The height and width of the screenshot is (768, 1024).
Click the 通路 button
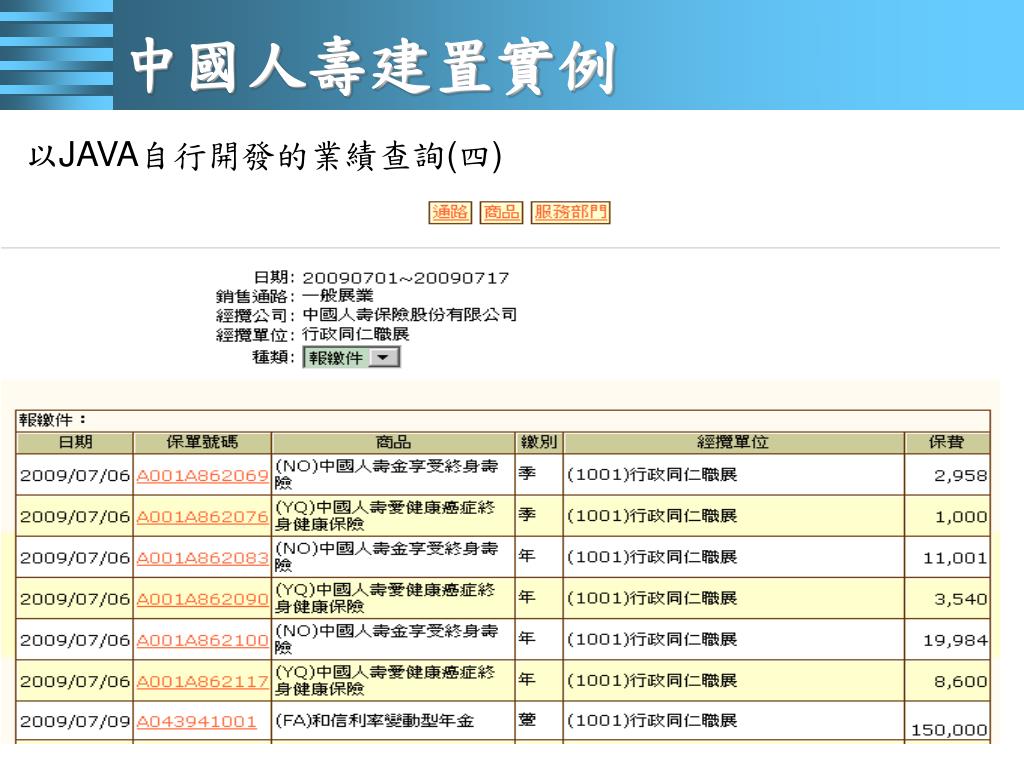(x=450, y=212)
